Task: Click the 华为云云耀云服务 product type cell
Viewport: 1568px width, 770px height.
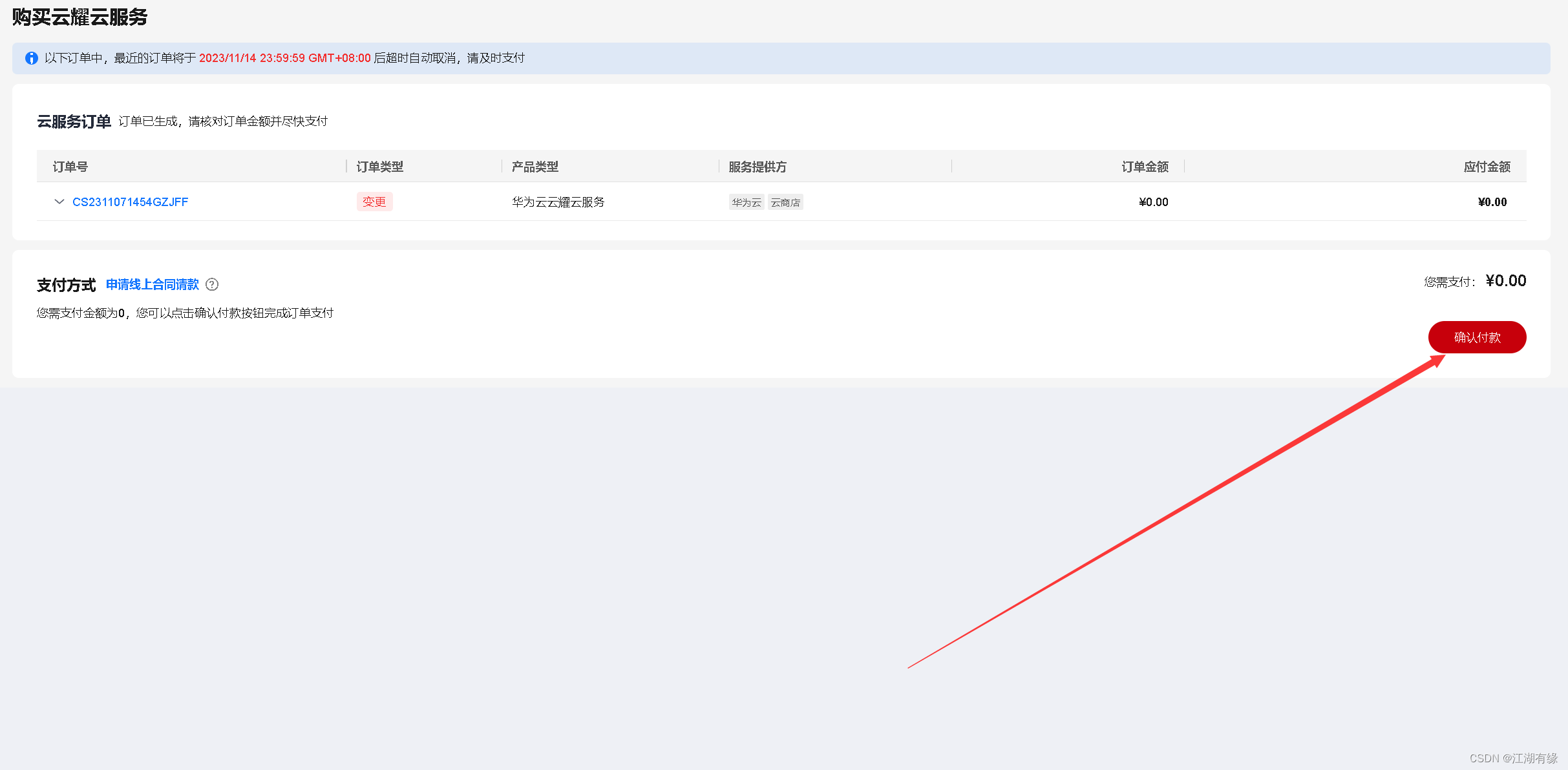Action: click(558, 202)
